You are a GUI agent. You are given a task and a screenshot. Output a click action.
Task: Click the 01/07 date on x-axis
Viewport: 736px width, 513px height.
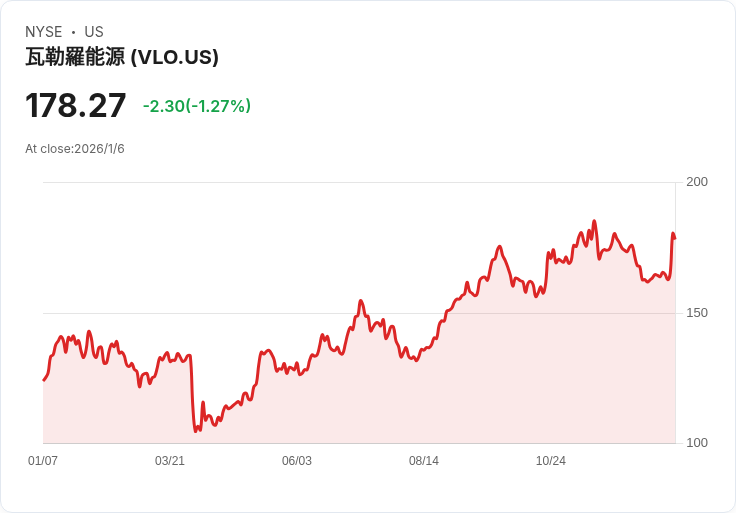[43, 461]
